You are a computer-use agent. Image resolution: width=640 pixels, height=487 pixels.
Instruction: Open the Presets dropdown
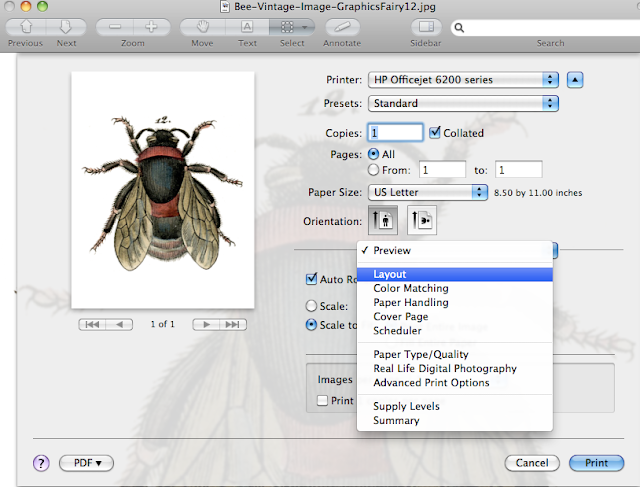pyautogui.click(x=462, y=103)
